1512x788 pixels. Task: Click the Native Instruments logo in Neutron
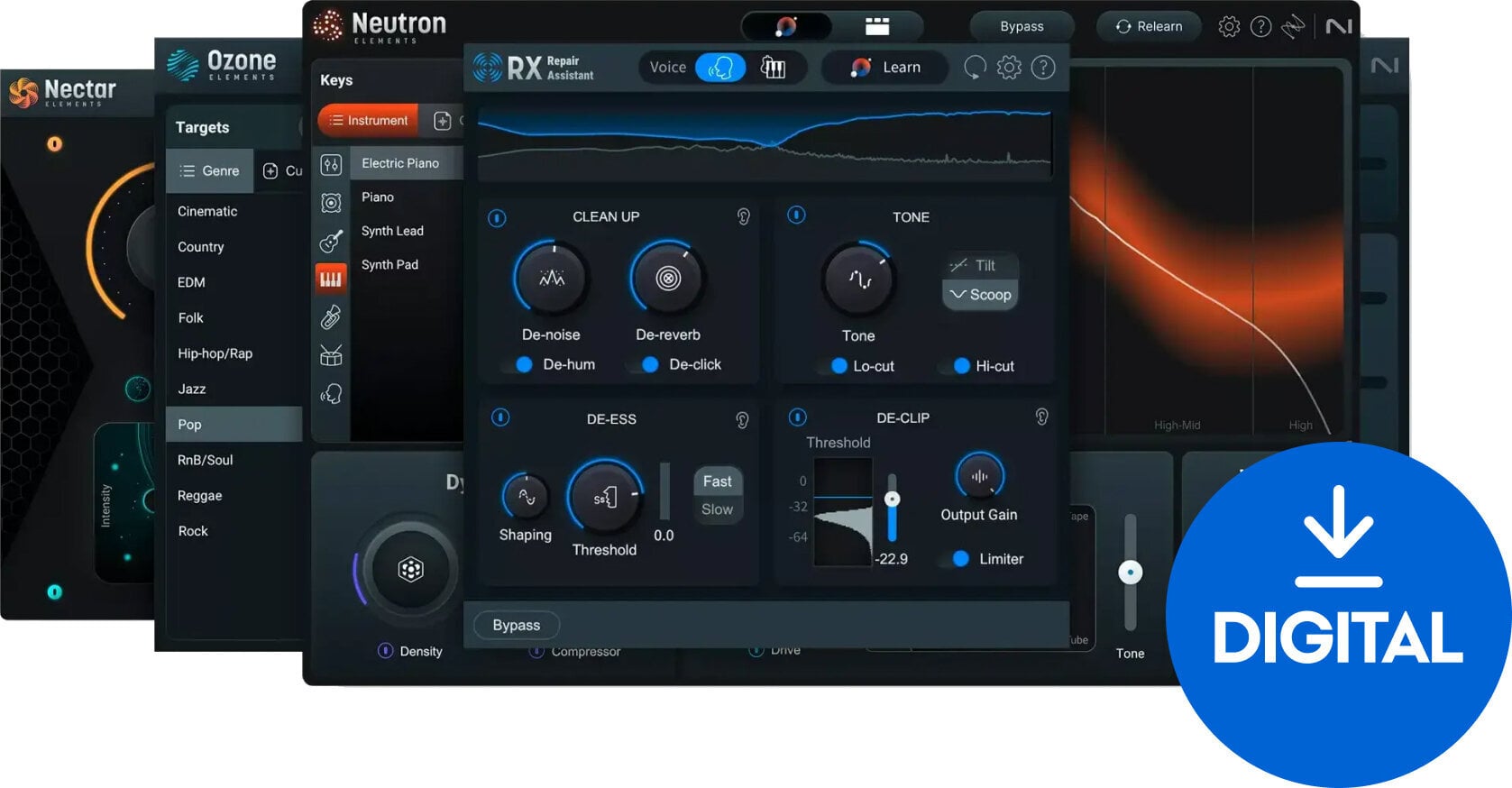[1339, 26]
